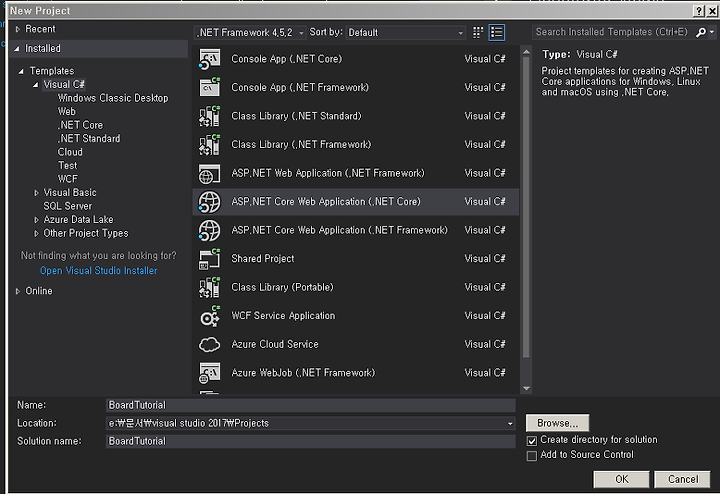
Task: Click the Class Library (.NET Framework) icon
Action: click(209, 145)
